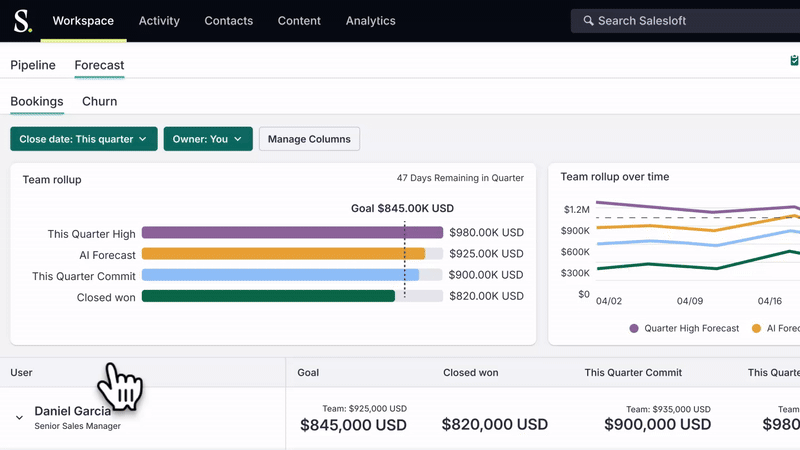Focus the Search Salesloft field
Screen dimensions: 800x450
click(x=685, y=21)
